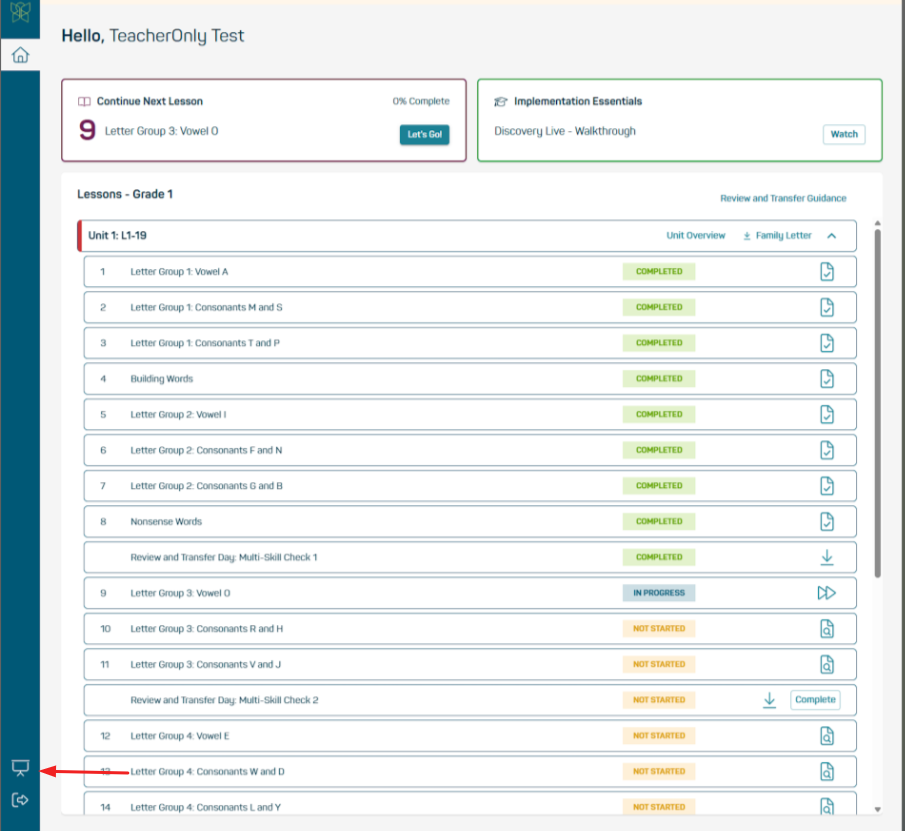Image resolution: width=905 pixels, height=831 pixels.
Task: Click the logout icon in sidebar
Action: [x=20, y=800]
